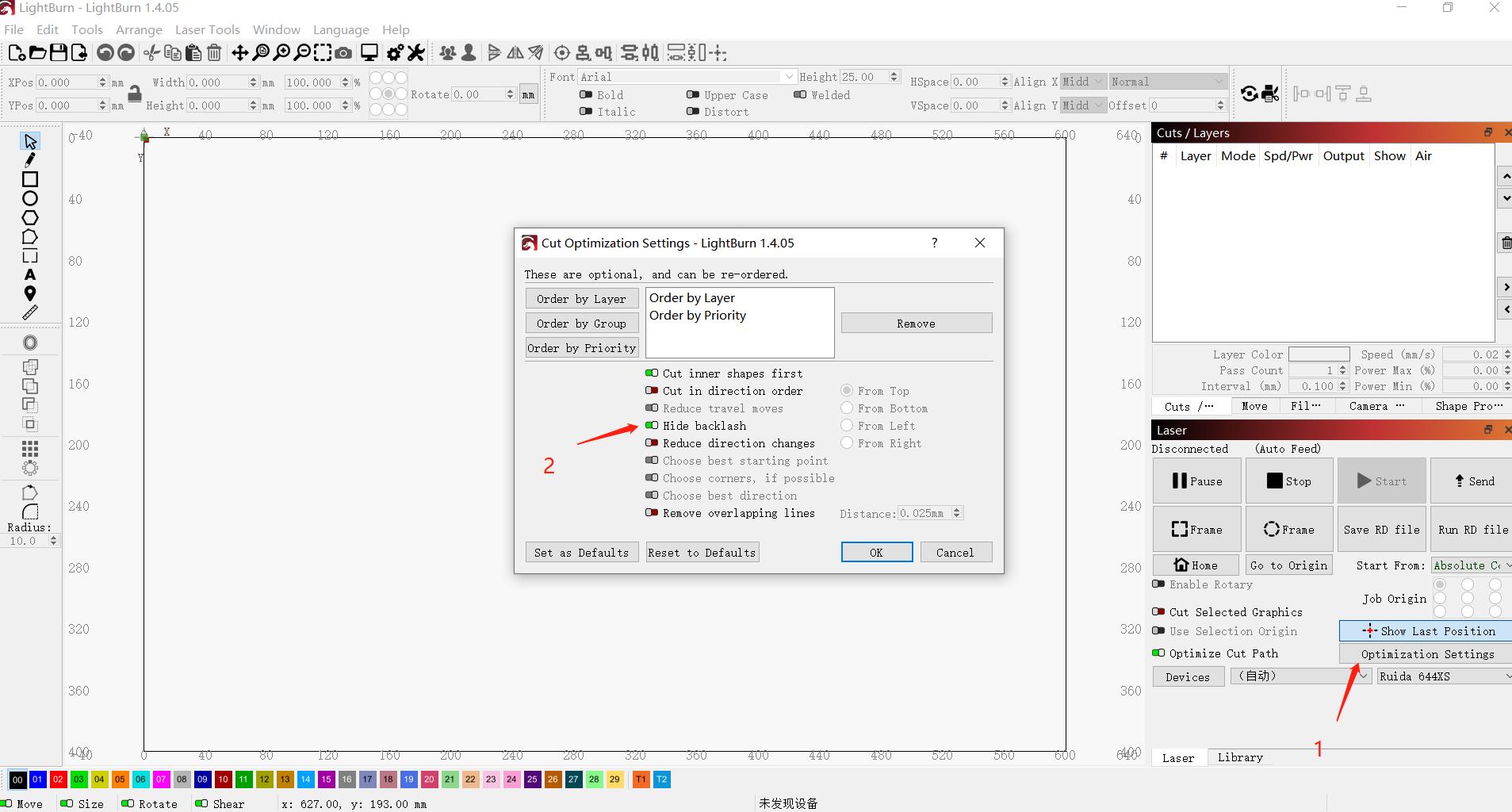This screenshot has width=1512, height=812.
Task: Select red palette swatch 02
Action: [58, 779]
